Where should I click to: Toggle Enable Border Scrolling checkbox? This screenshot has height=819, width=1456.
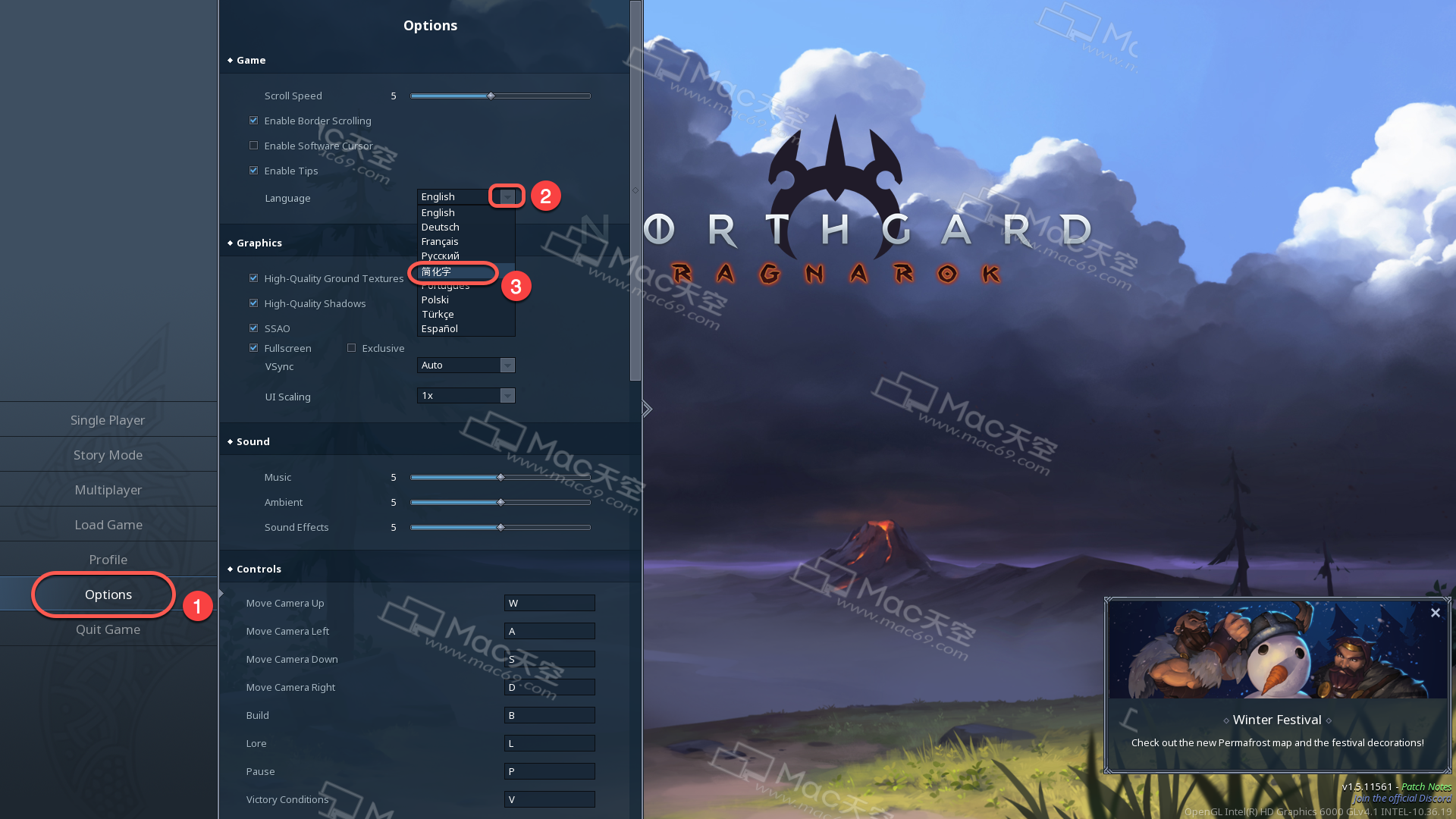pyautogui.click(x=254, y=119)
